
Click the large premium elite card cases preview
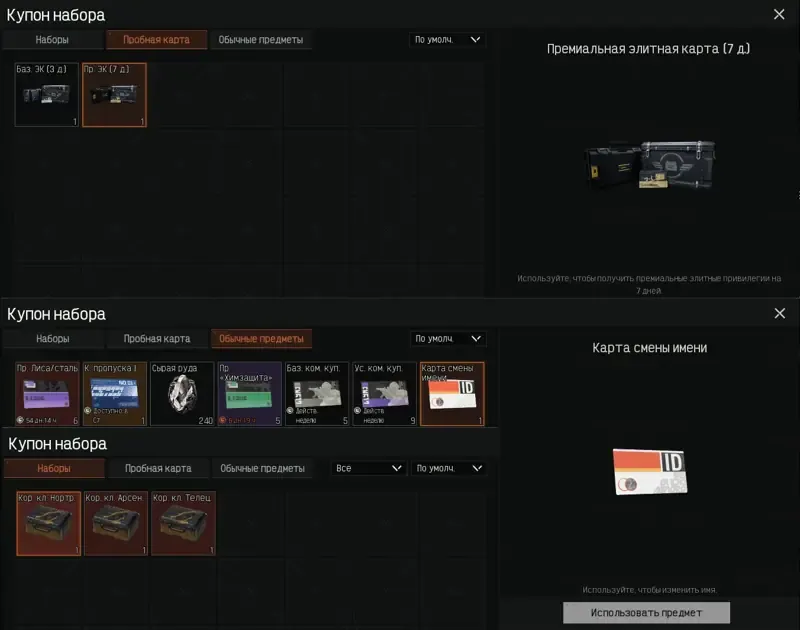649,165
